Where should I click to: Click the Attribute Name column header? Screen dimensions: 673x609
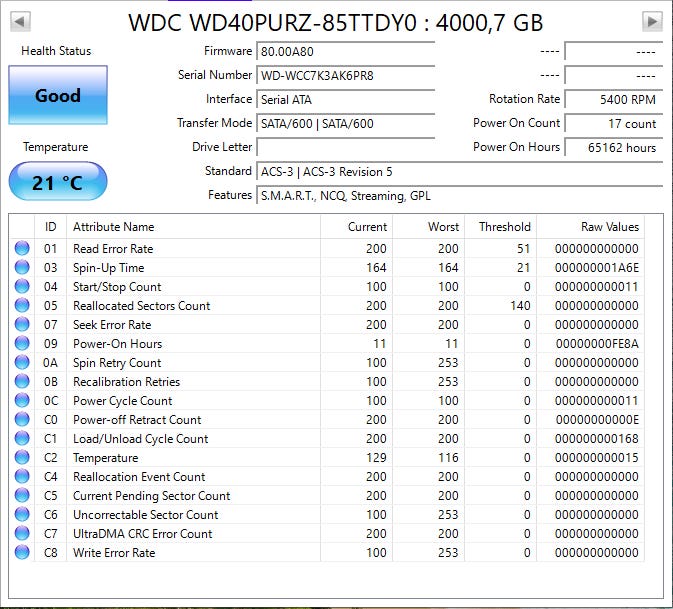coord(194,227)
